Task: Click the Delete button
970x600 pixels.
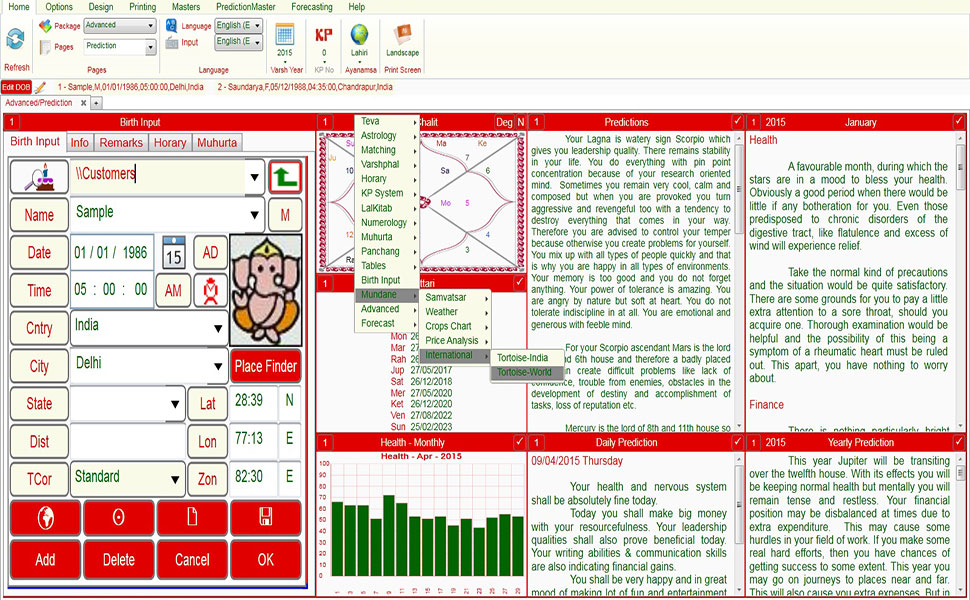Action: pyautogui.click(x=118, y=559)
